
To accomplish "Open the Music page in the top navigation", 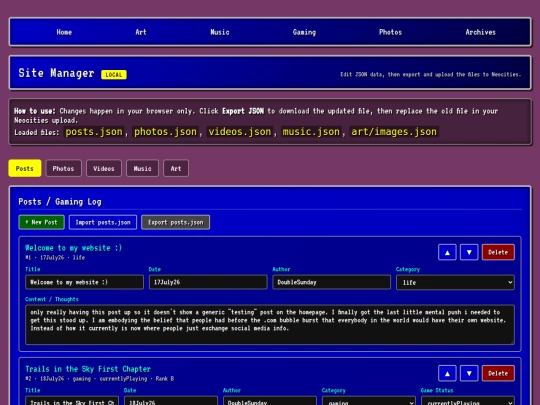I will tap(220, 32).
